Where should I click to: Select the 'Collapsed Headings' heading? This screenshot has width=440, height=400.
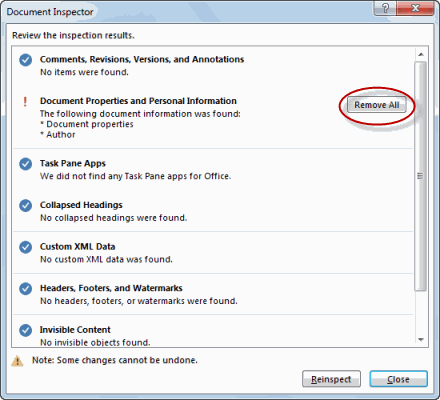pos(81,205)
